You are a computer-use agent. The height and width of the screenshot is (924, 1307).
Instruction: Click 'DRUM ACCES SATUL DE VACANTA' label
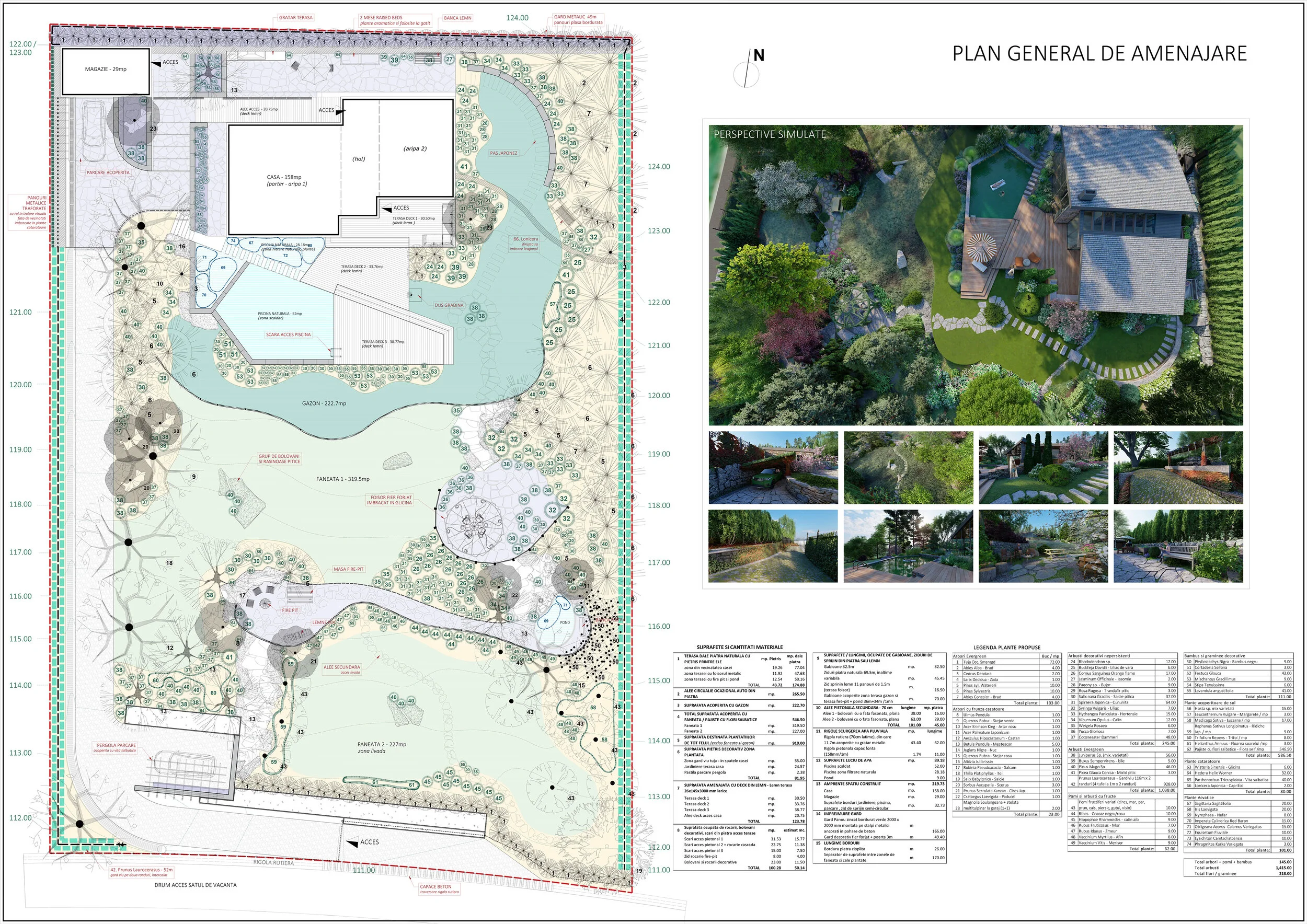click(195, 885)
